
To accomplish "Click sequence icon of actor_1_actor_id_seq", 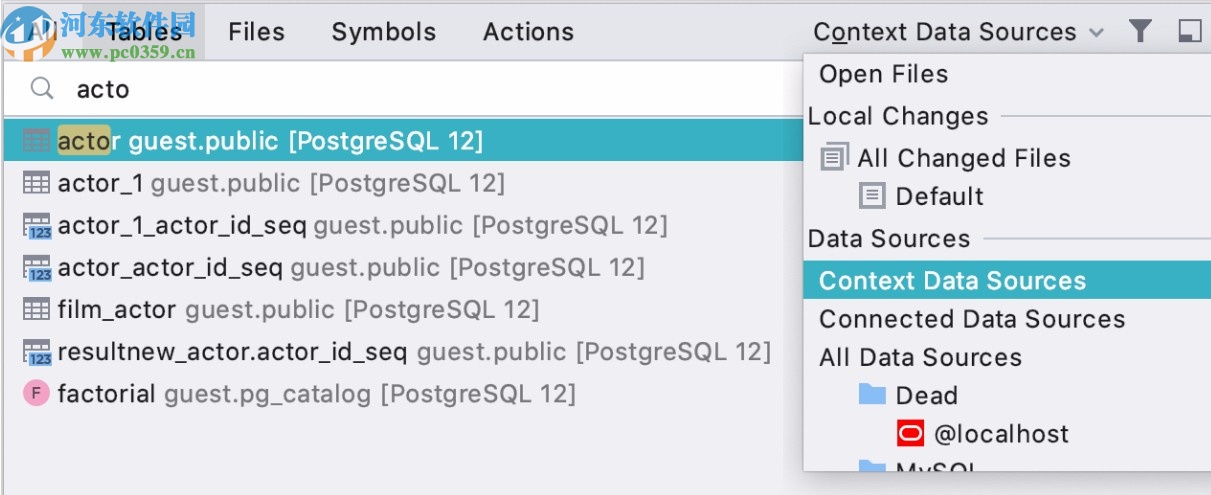I will click(x=36, y=226).
